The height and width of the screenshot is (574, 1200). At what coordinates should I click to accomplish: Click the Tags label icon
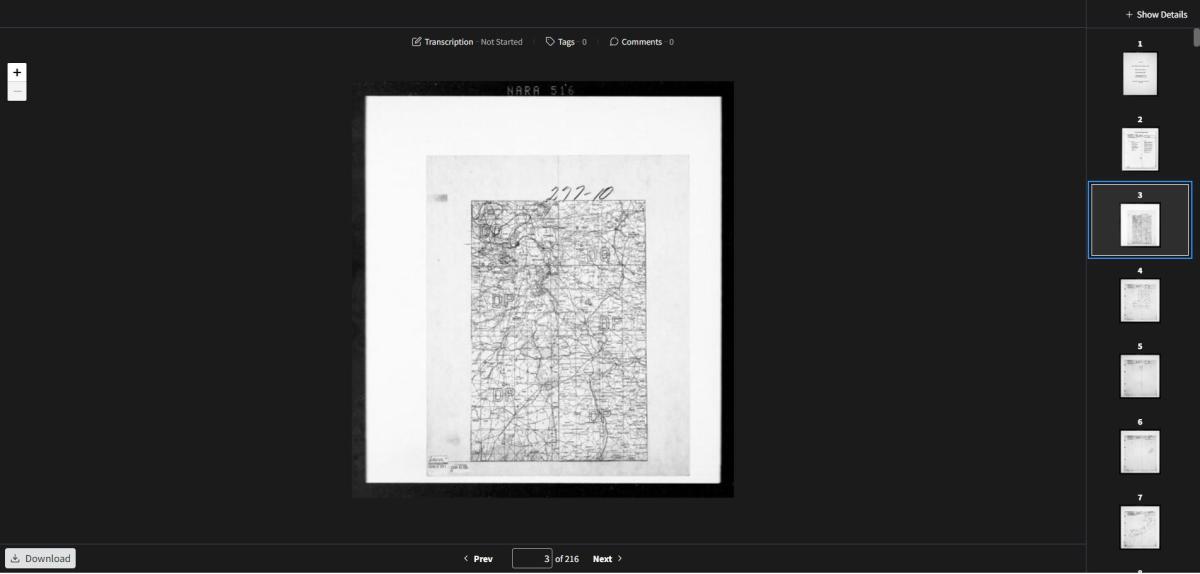tap(550, 42)
